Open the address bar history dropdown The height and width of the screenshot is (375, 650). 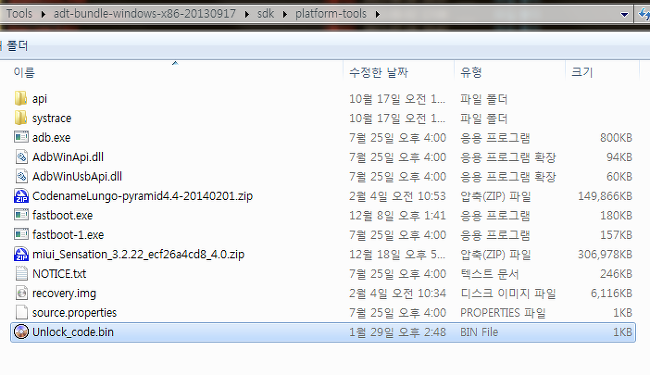click(x=624, y=15)
